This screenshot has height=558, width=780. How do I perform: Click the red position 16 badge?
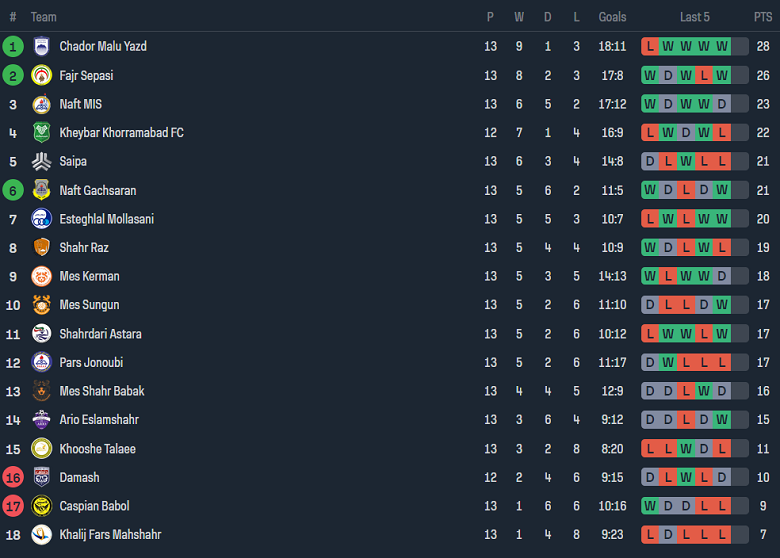click(13, 478)
